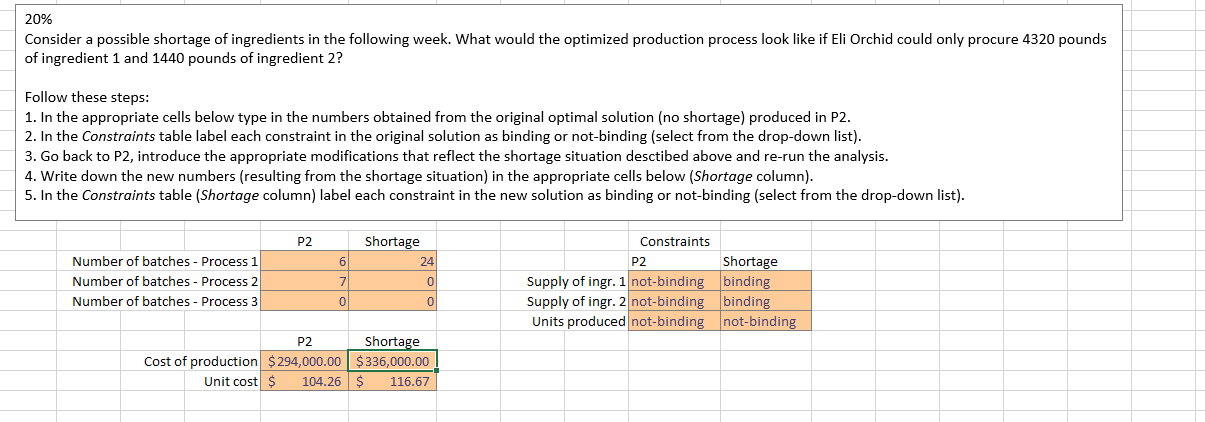Viewport: 1205px width, 422px height.
Task: Select Shortage batches cell for Process 2
Action: tap(392, 282)
